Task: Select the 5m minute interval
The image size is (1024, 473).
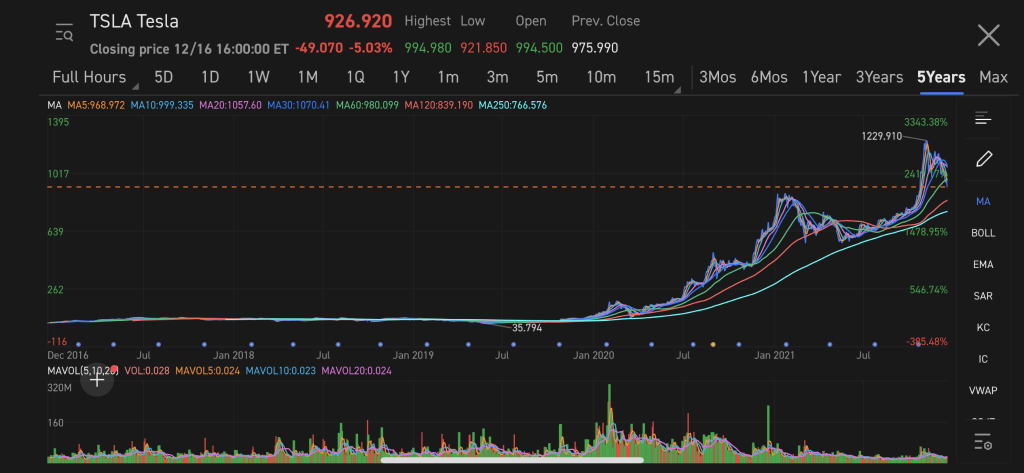Action: (547, 77)
